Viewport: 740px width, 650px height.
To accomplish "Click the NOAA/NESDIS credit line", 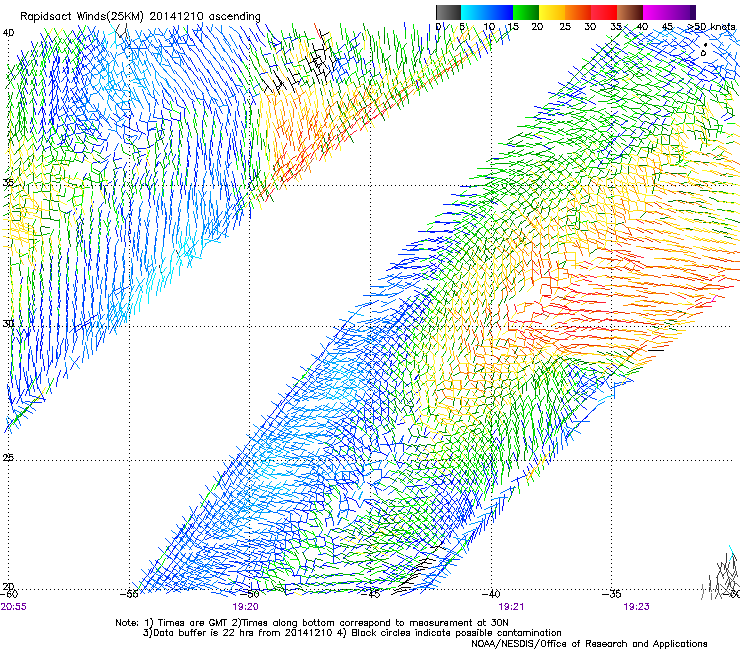I will 589,643.
